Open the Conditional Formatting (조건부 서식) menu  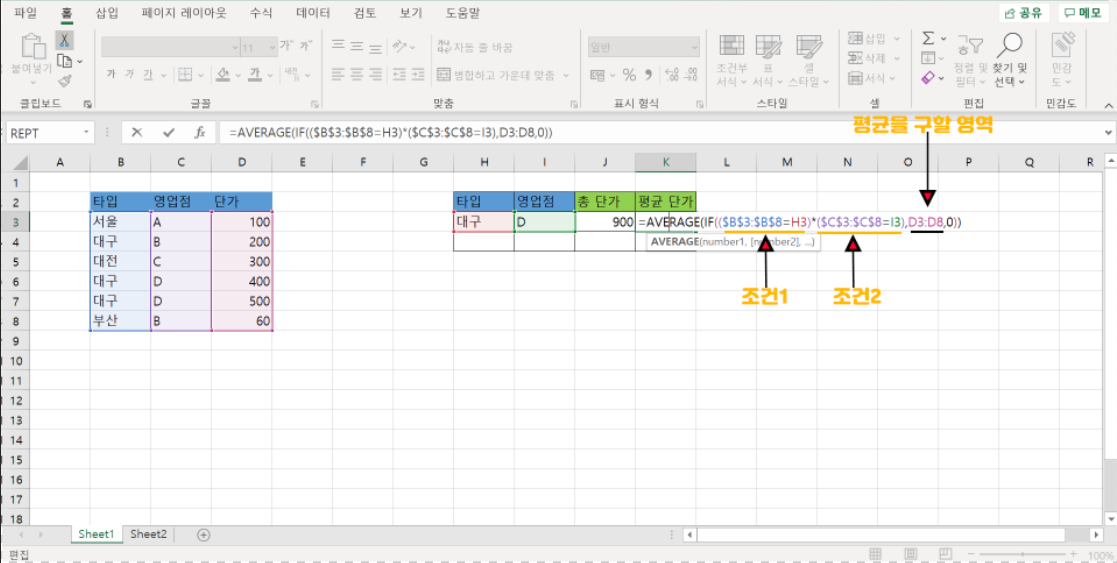tap(732, 60)
